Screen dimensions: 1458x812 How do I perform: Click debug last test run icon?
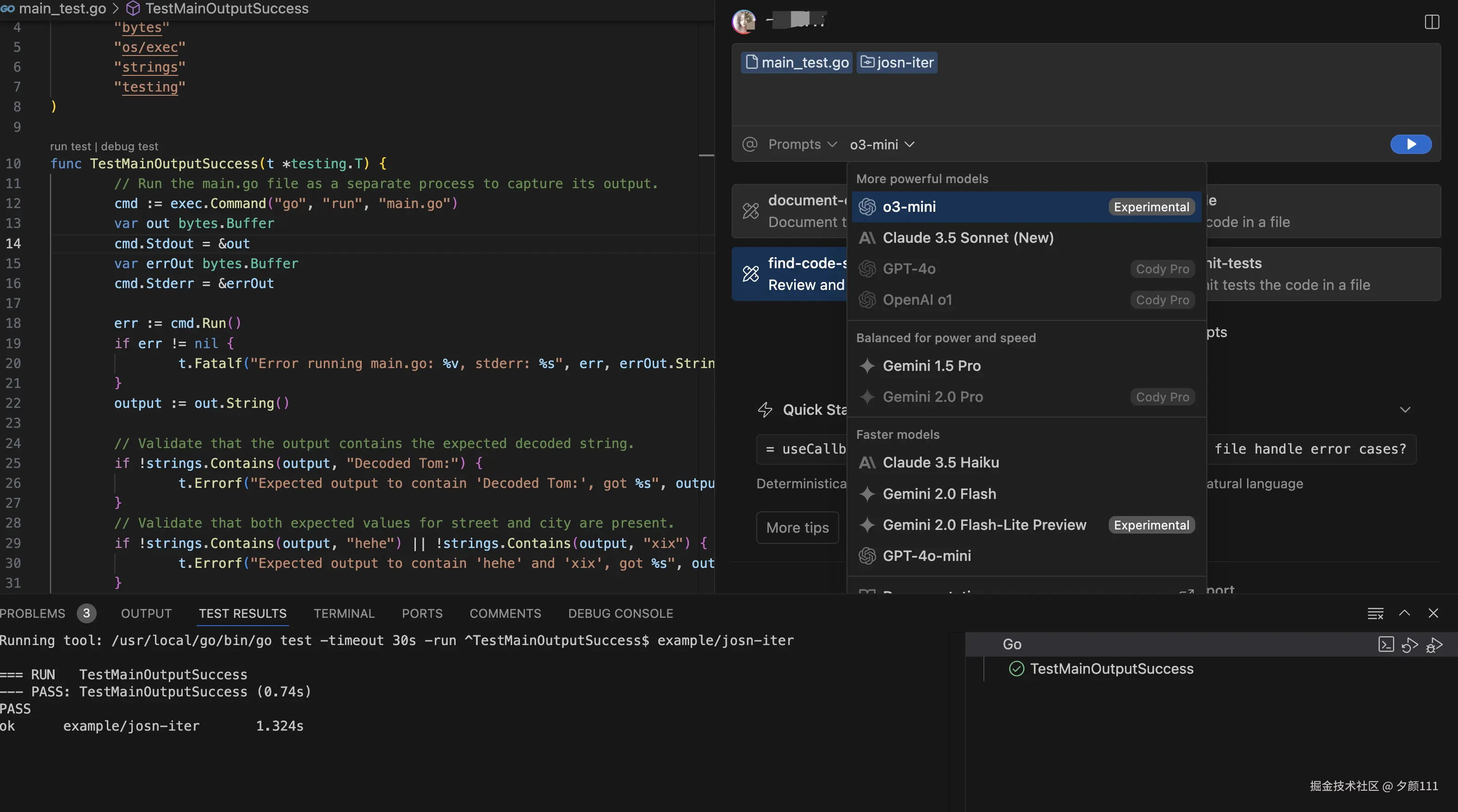pos(1434,645)
